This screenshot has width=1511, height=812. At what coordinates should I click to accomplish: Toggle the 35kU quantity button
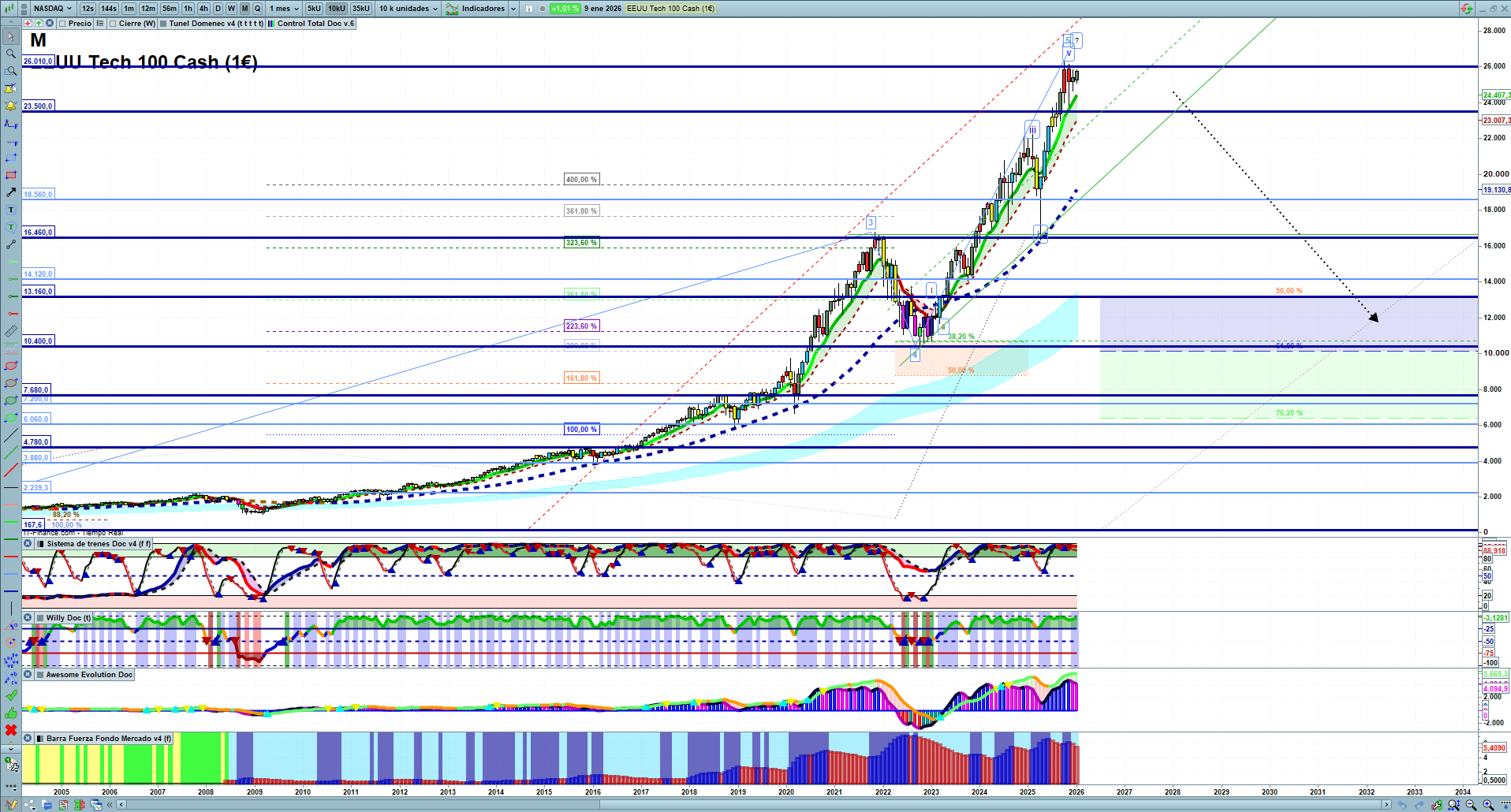click(x=361, y=9)
